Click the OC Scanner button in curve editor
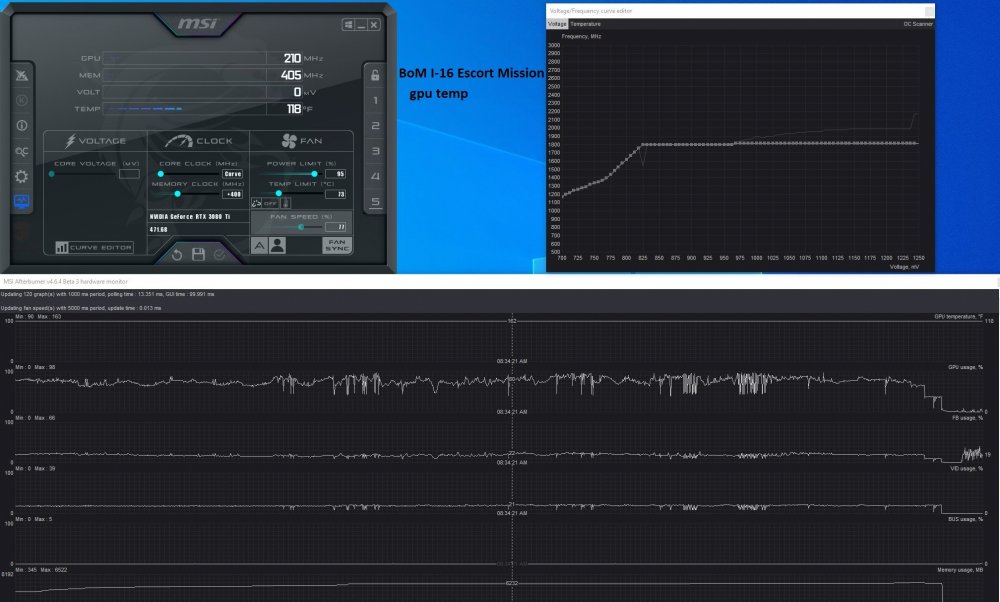1000x602 pixels. coord(918,23)
